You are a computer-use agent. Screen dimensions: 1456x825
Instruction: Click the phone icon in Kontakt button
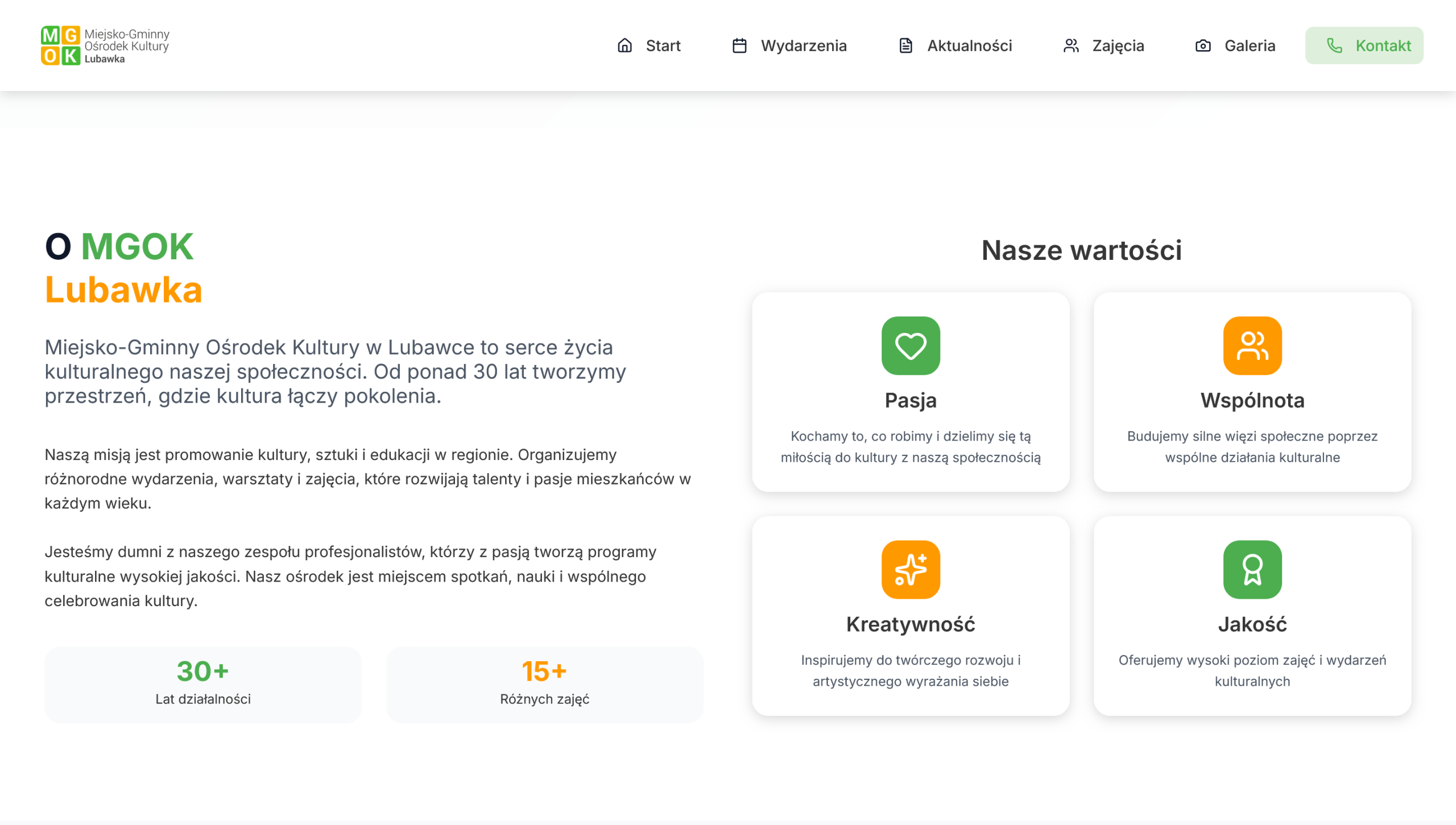[1334, 45]
